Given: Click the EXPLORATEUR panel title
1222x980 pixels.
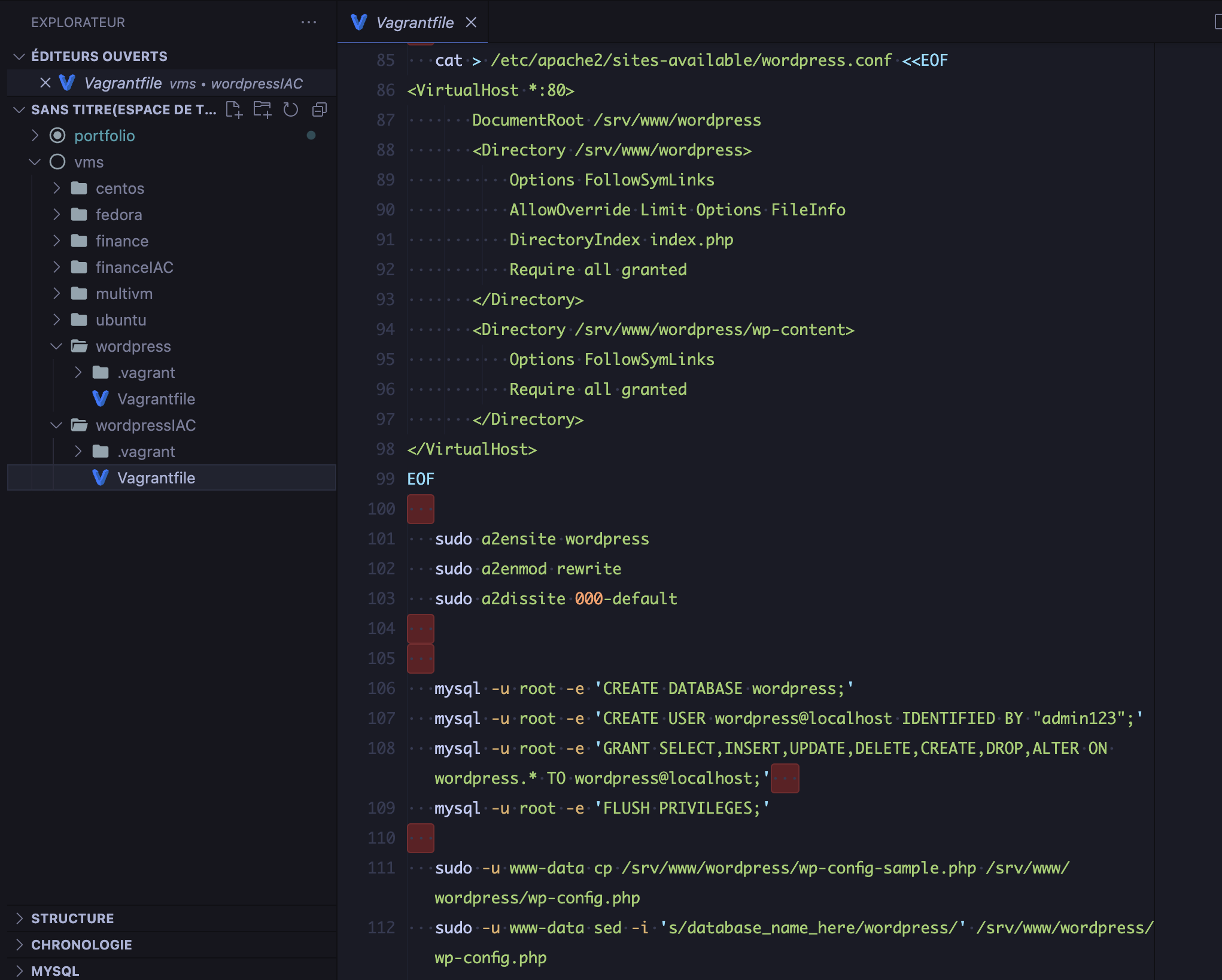Looking at the screenshot, I should point(78,22).
